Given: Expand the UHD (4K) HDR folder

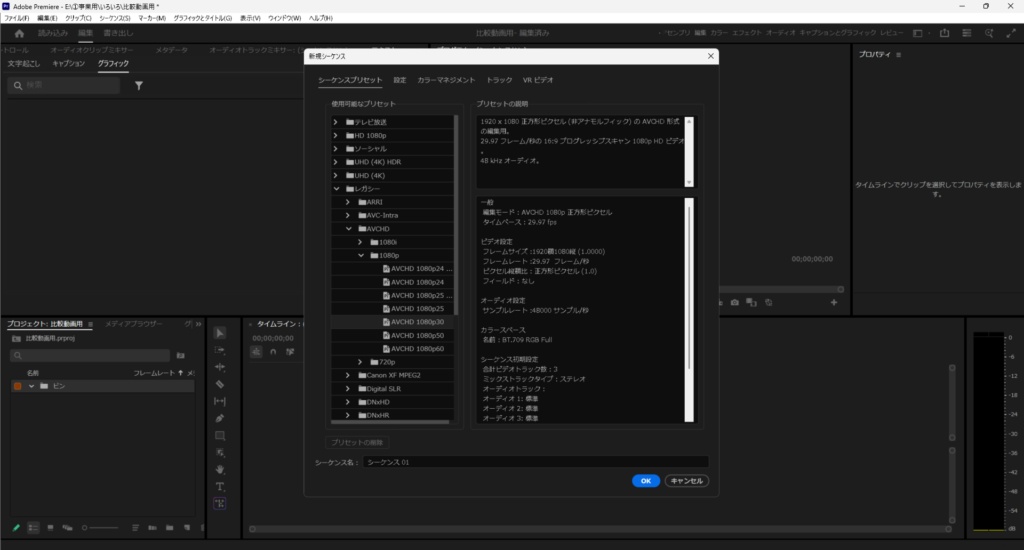Looking at the screenshot, I should coord(336,162).
